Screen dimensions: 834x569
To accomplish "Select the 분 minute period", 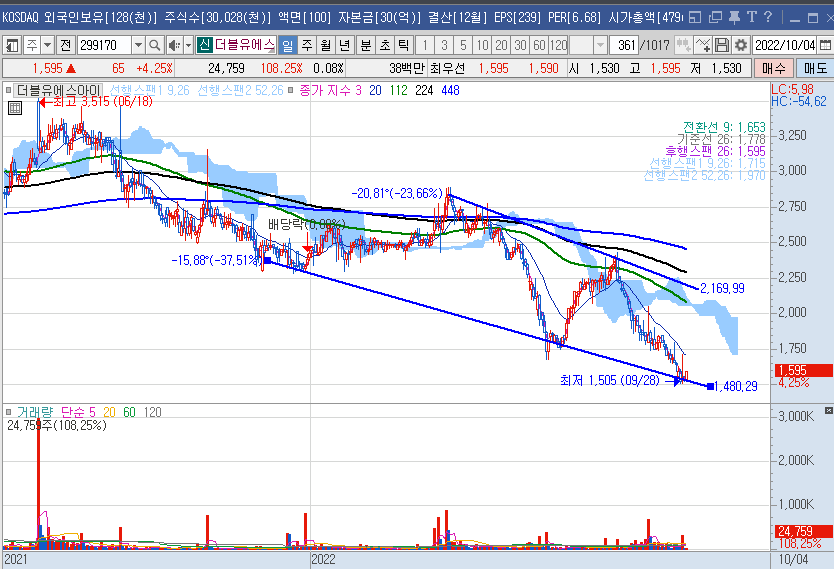I will [x=366, y=45].
